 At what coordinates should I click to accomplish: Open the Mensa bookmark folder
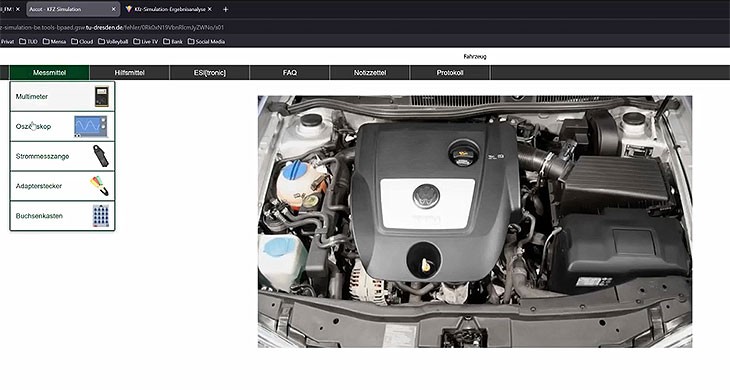point(54,41)
